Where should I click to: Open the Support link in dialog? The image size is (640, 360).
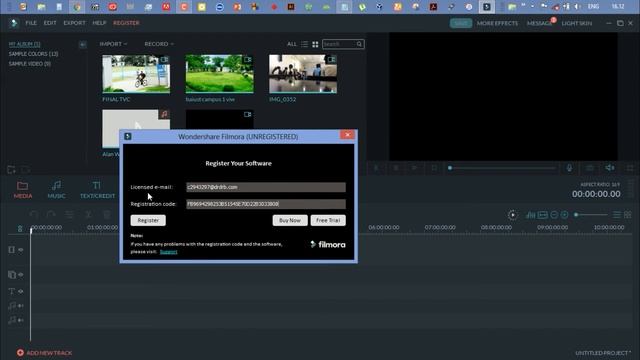pyautogui.click(x=169, y=252)
